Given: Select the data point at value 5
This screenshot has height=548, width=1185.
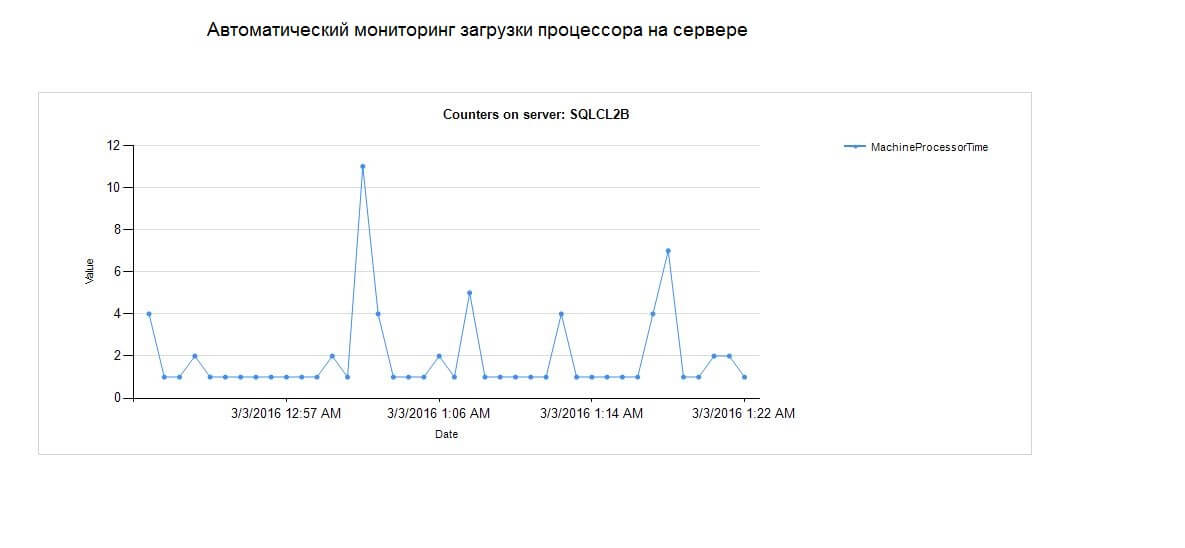Looking at the screenshot, I should coord(469,293).
